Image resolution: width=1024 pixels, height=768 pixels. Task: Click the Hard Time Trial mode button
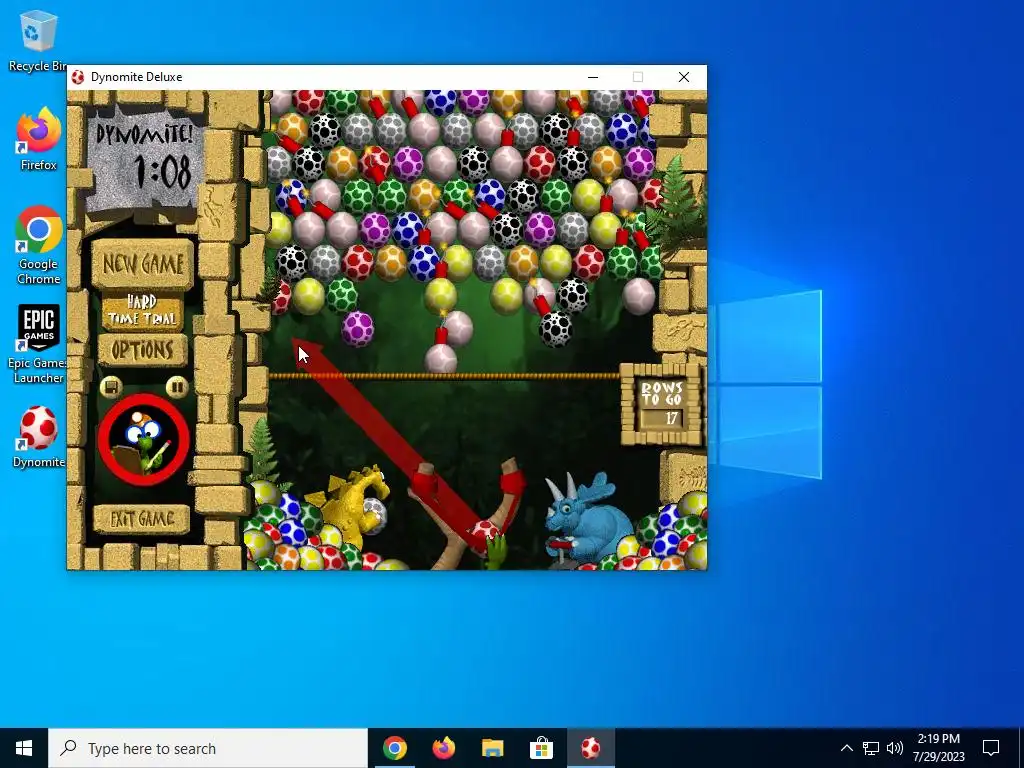(142, 310)
